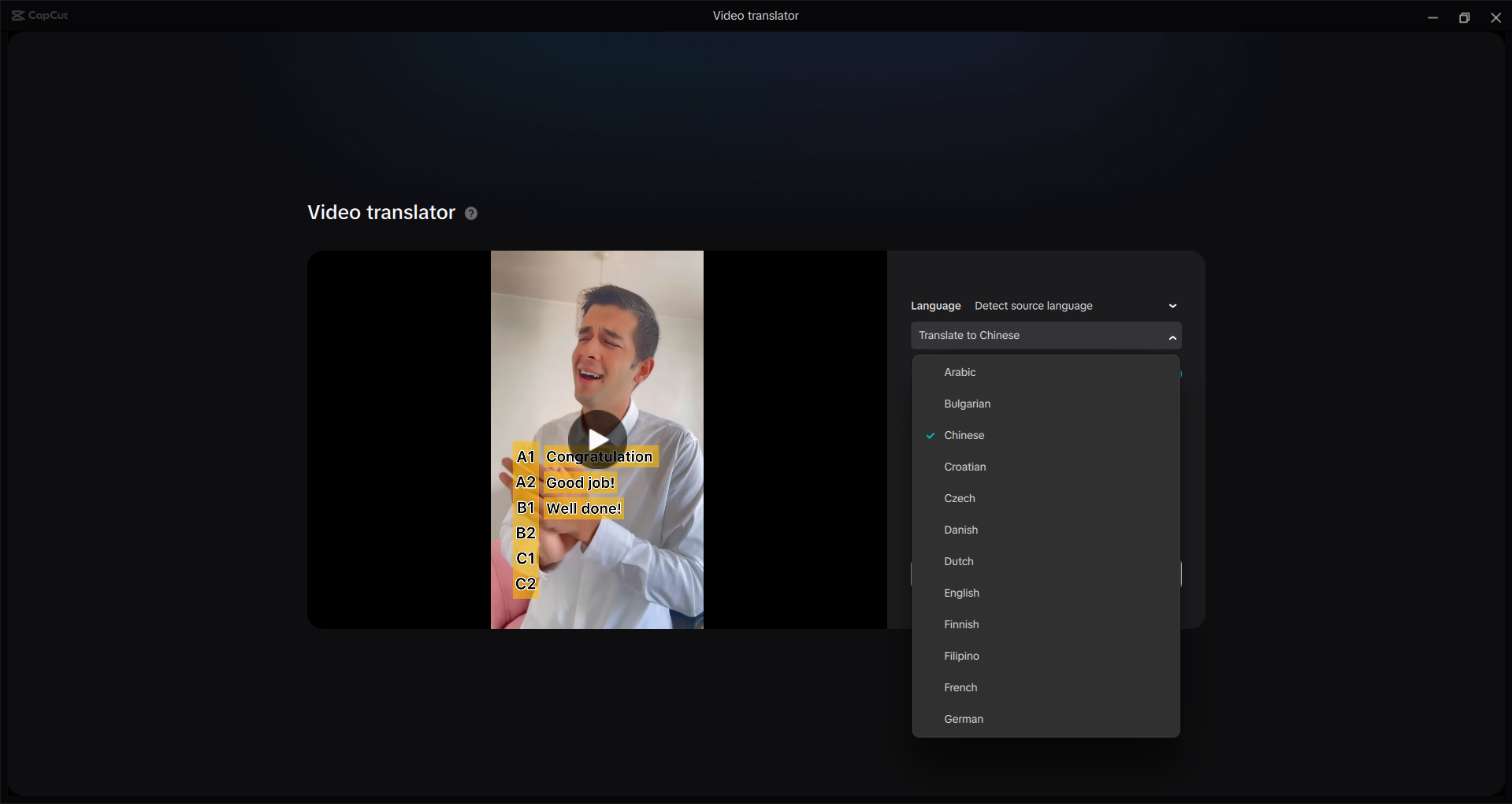Choose Croatian from the language list

964,467
